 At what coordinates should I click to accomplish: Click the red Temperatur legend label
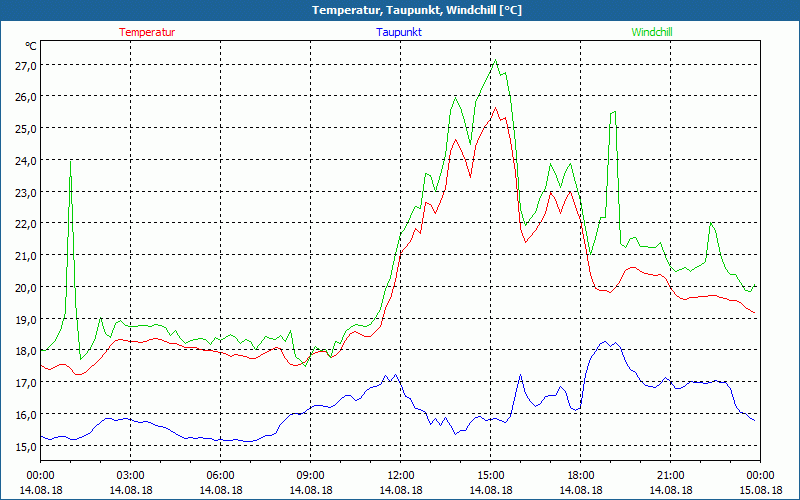coord(147,32)
